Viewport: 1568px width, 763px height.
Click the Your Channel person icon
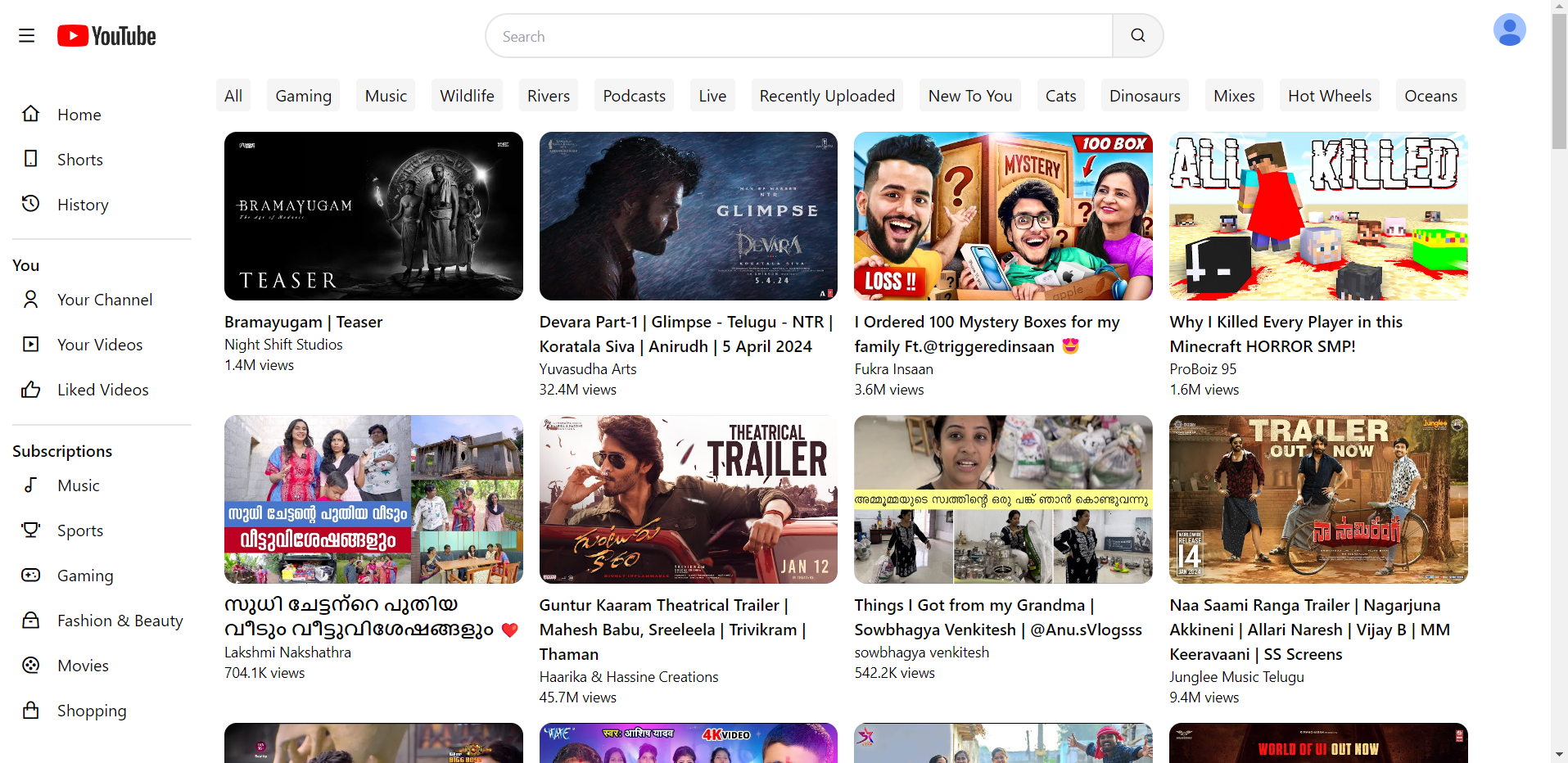pos(31,299)
